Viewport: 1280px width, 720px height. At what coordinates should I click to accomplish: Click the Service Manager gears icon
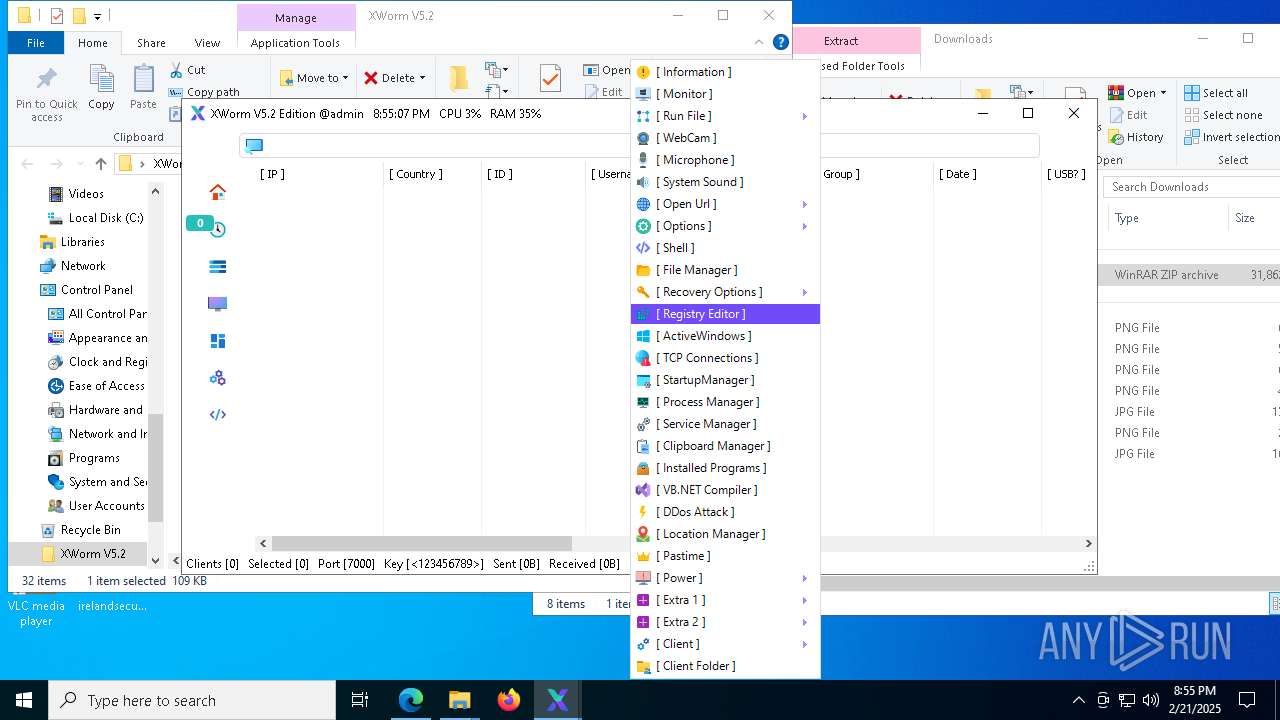coord(643,424)
